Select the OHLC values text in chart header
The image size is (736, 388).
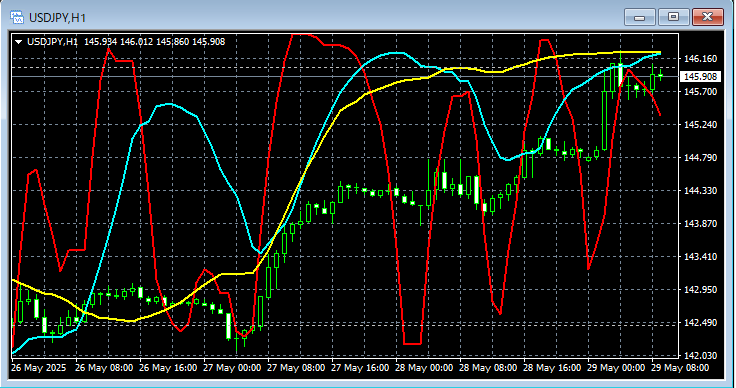tap(154, 42)
